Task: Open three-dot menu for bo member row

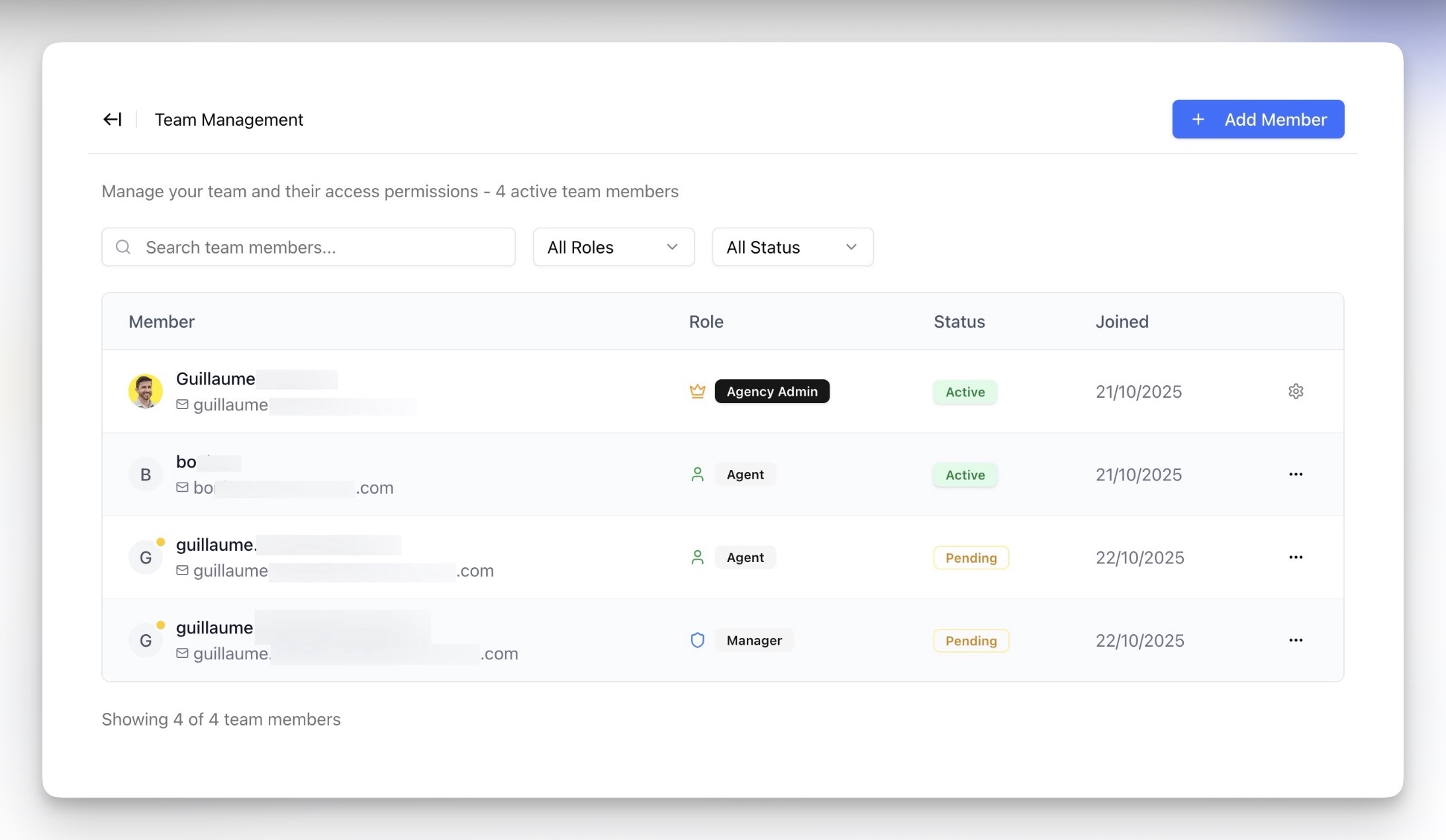Action: pos(1296,474)
